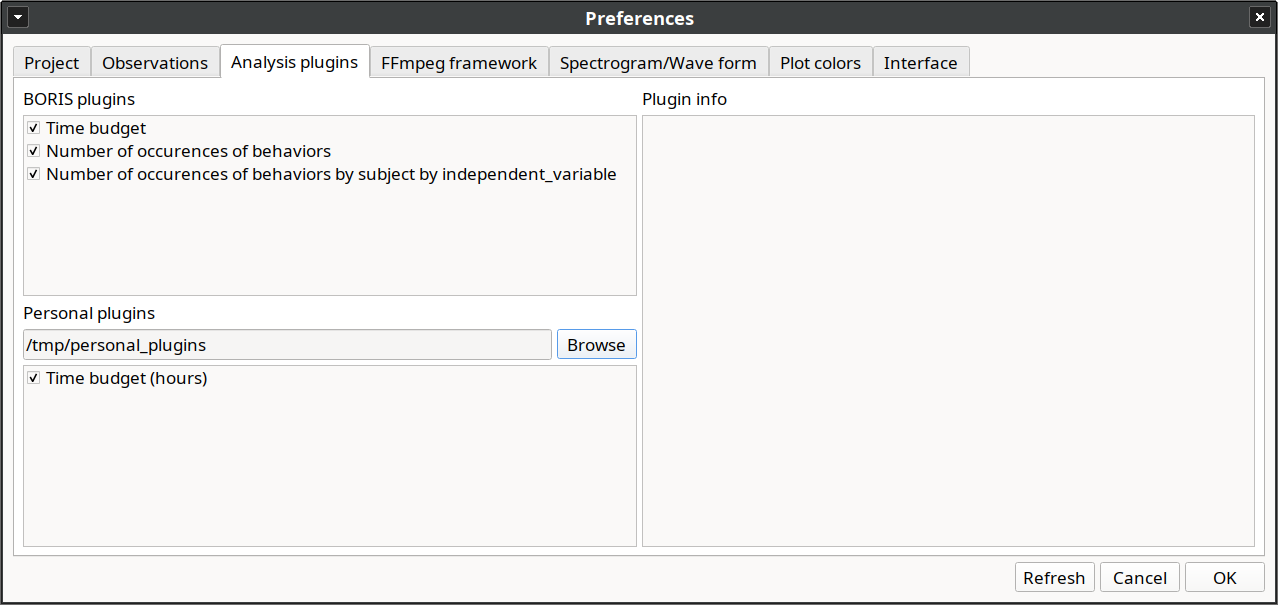
Task: Select the Time budget (hours) plugin entry
Action: click(x=126, y=378)
